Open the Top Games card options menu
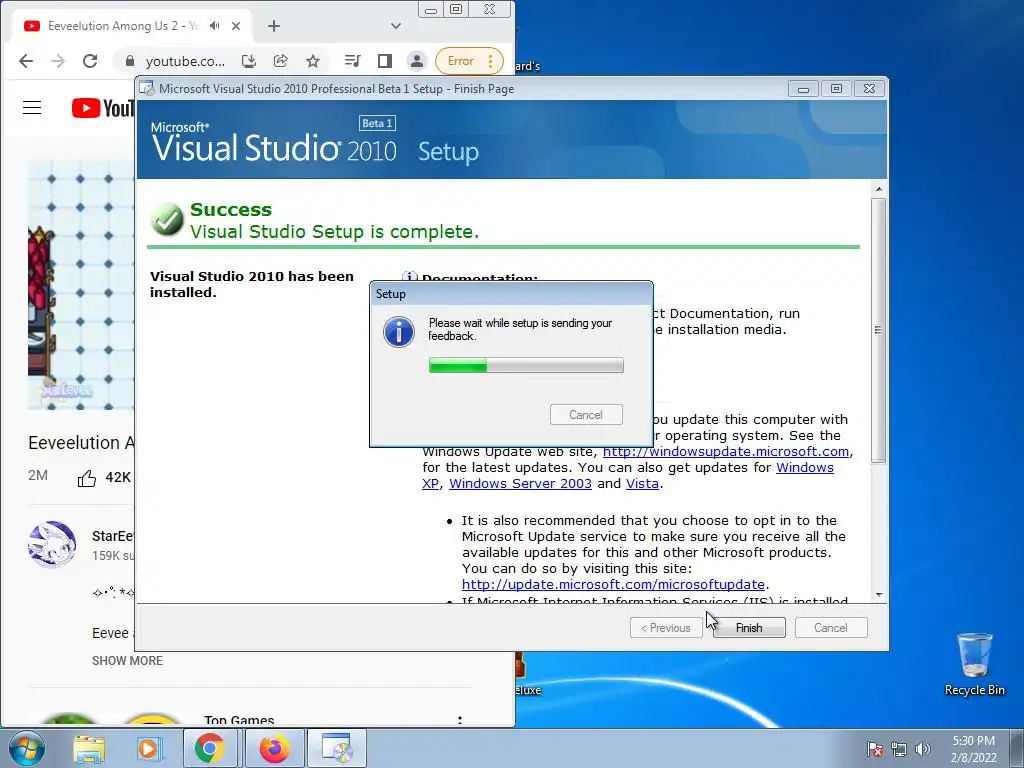1024x768 pixels. 460,720
